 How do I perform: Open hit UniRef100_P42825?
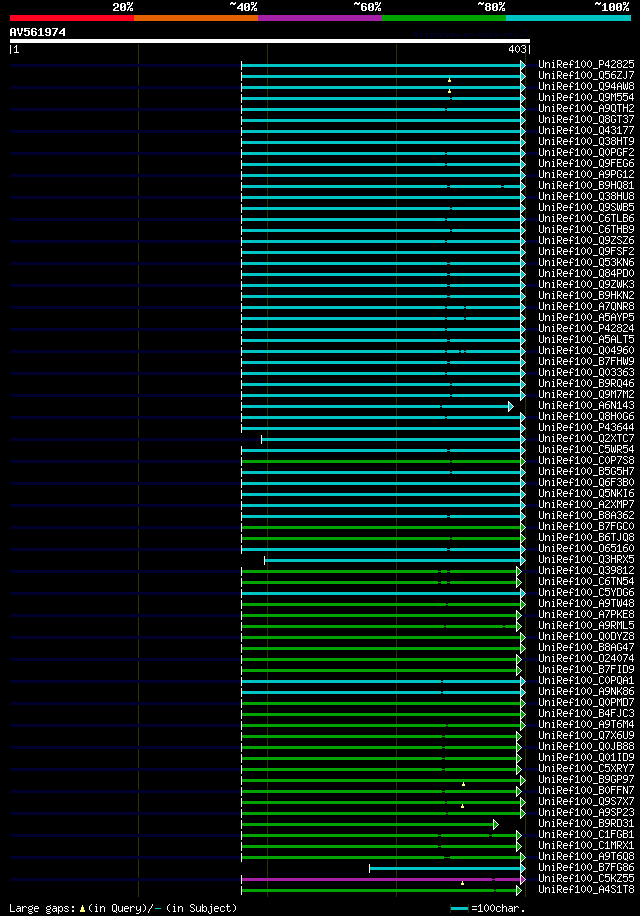pyautogui.click(x=586, y=64)
